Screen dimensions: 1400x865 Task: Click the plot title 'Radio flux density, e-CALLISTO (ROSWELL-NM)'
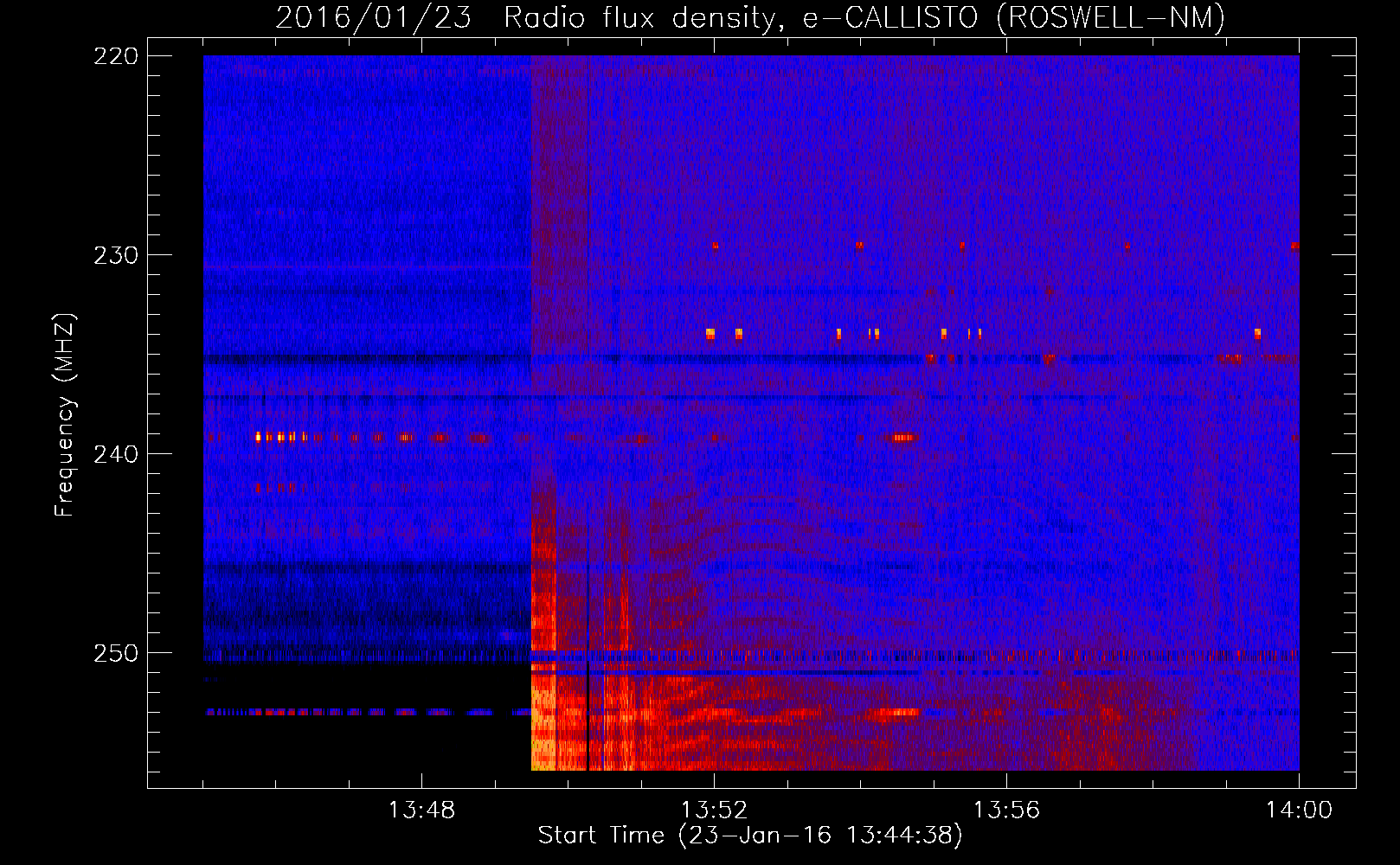tap(864, 17)
